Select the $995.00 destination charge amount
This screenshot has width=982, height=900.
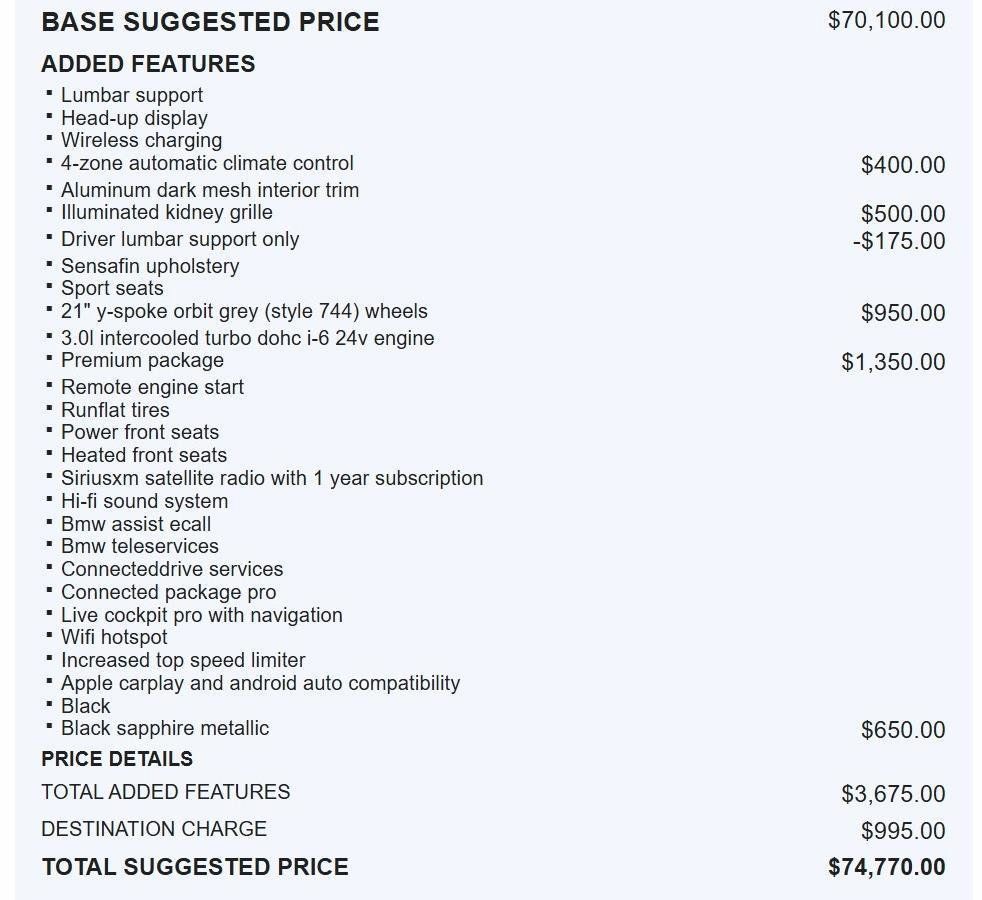pyautogui.click(x=902, y=831)
